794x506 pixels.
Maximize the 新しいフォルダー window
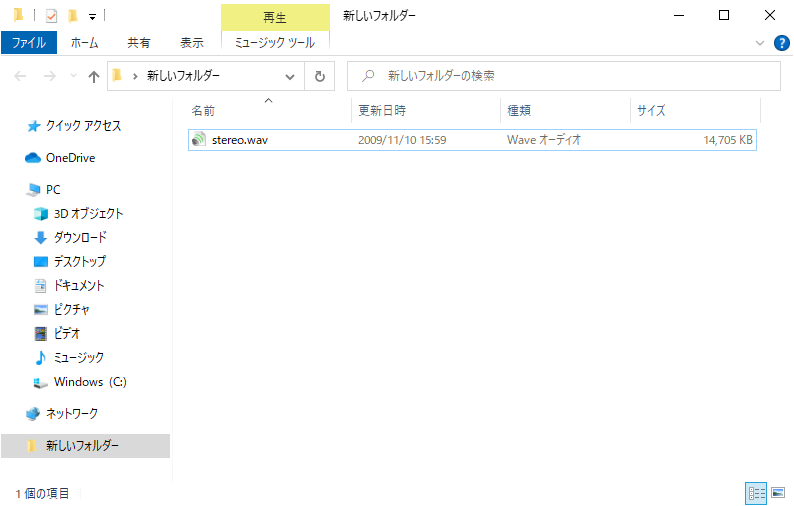[724, 16]
